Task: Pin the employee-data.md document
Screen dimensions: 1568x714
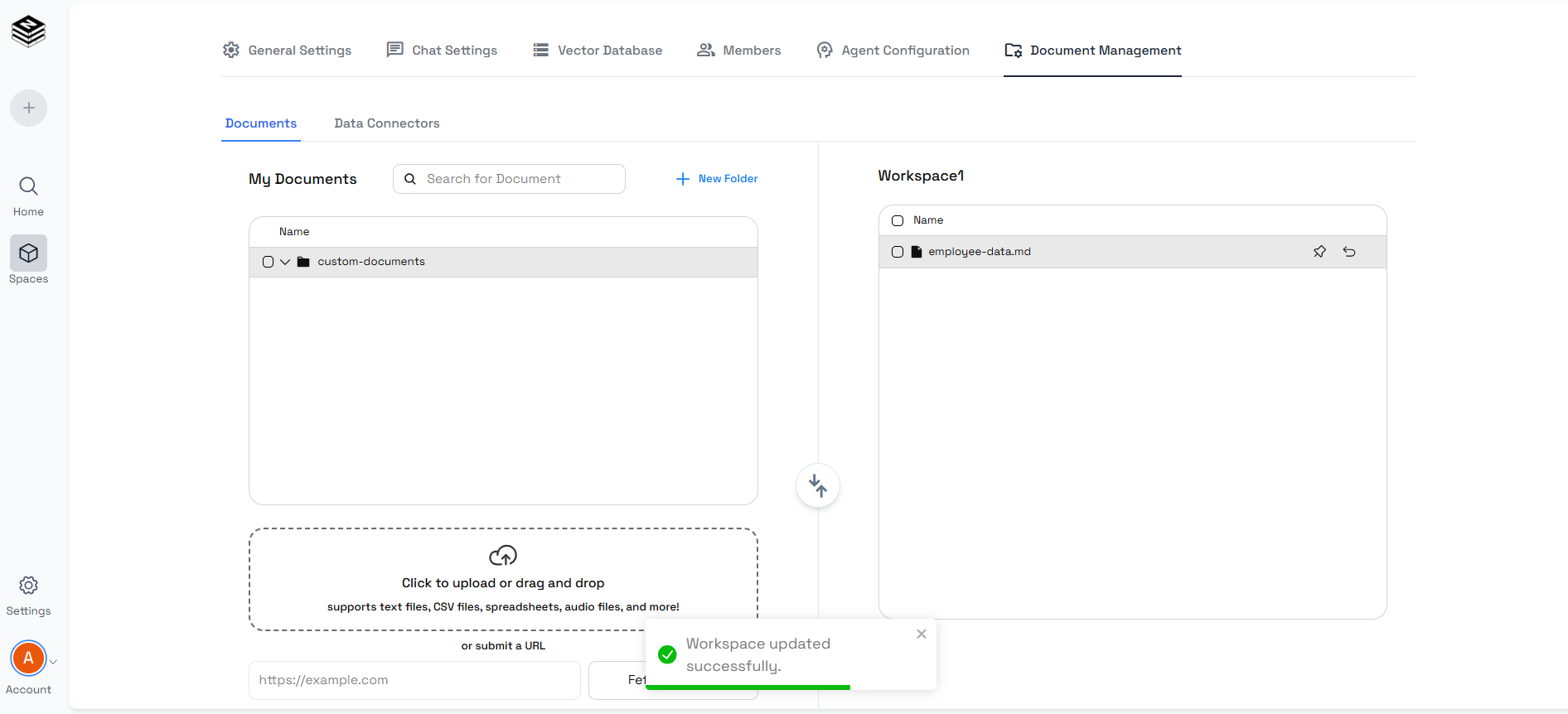Action: 1319,252
